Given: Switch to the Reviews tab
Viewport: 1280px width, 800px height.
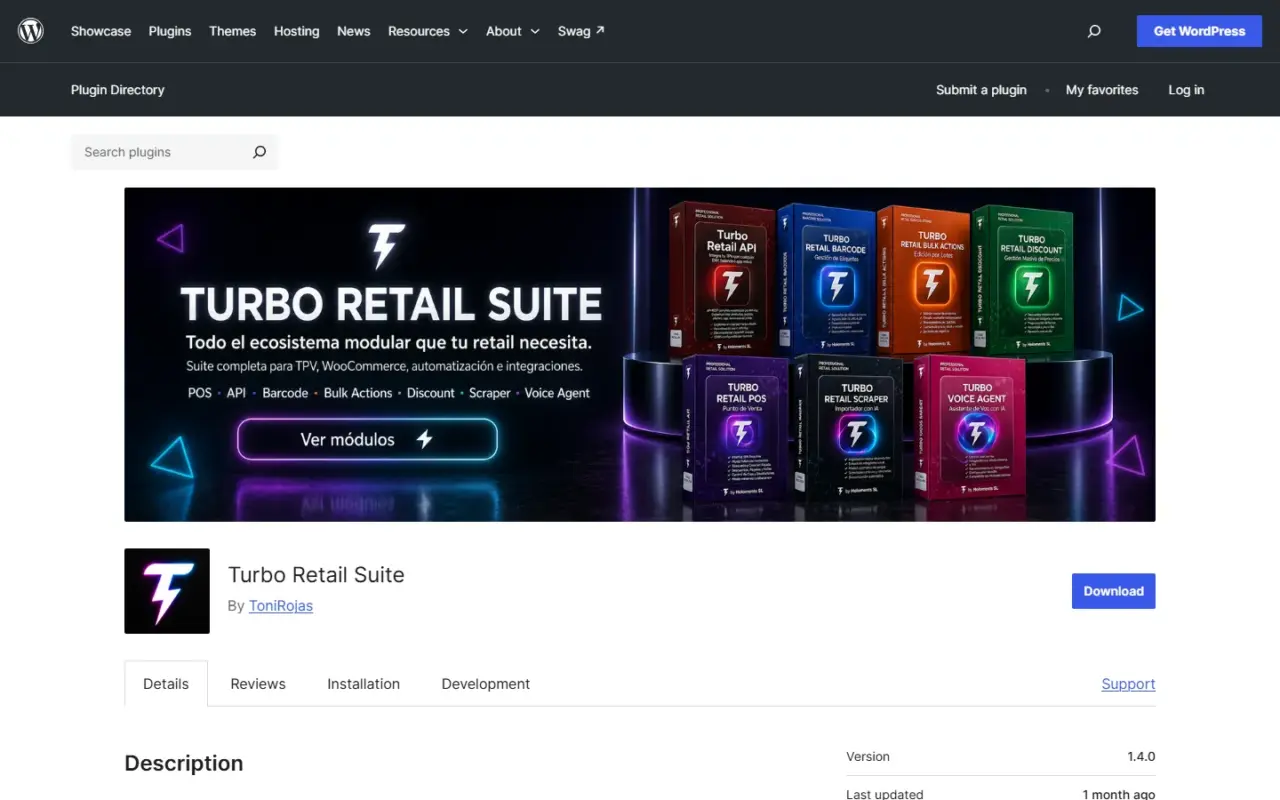Looking at the screenshot, I should (258, 684).
